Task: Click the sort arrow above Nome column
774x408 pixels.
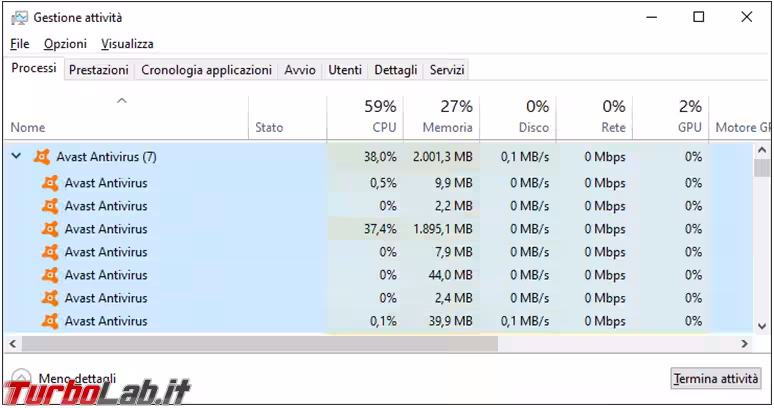Action: (122, 100)
